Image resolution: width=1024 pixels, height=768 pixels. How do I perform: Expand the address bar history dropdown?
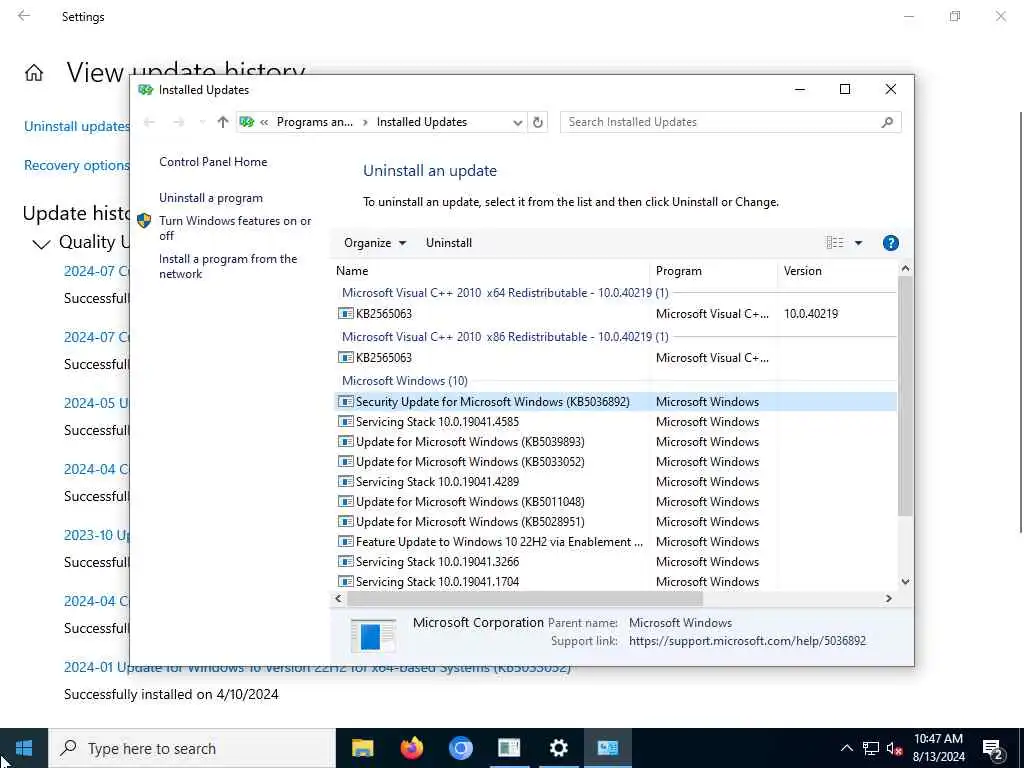tap(517, 122)
